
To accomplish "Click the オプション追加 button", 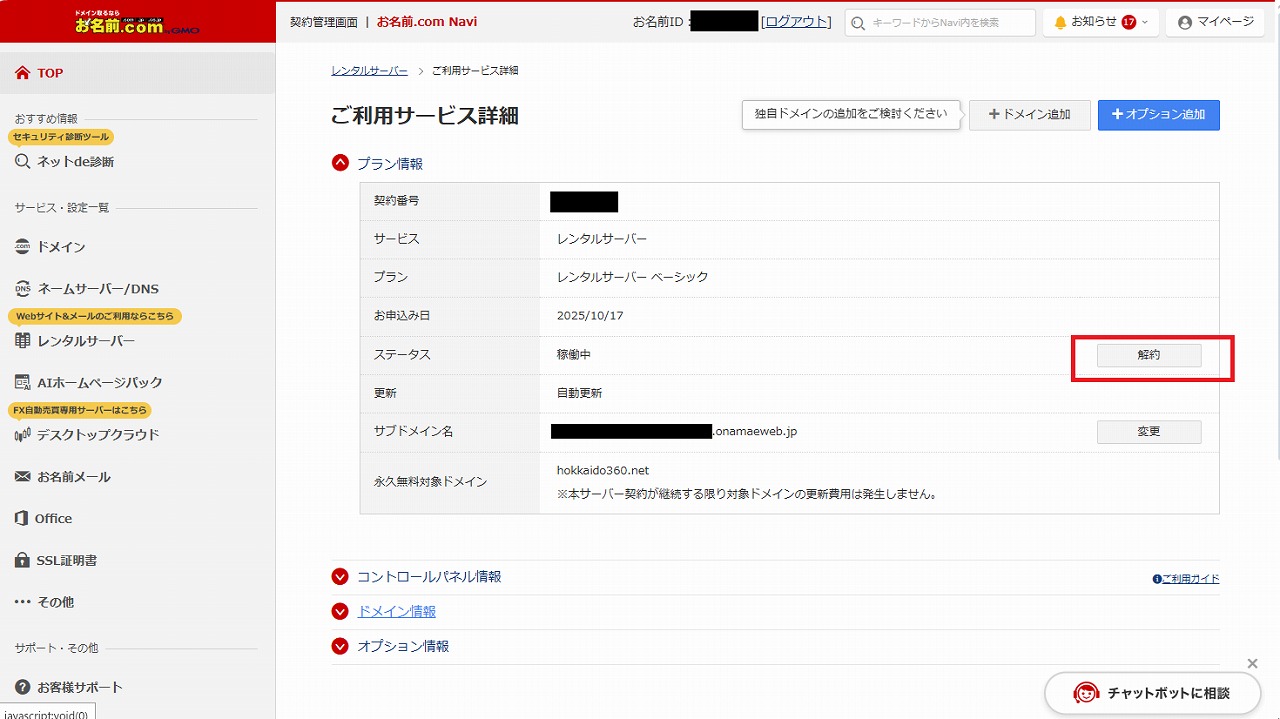I will point(1158,115).
